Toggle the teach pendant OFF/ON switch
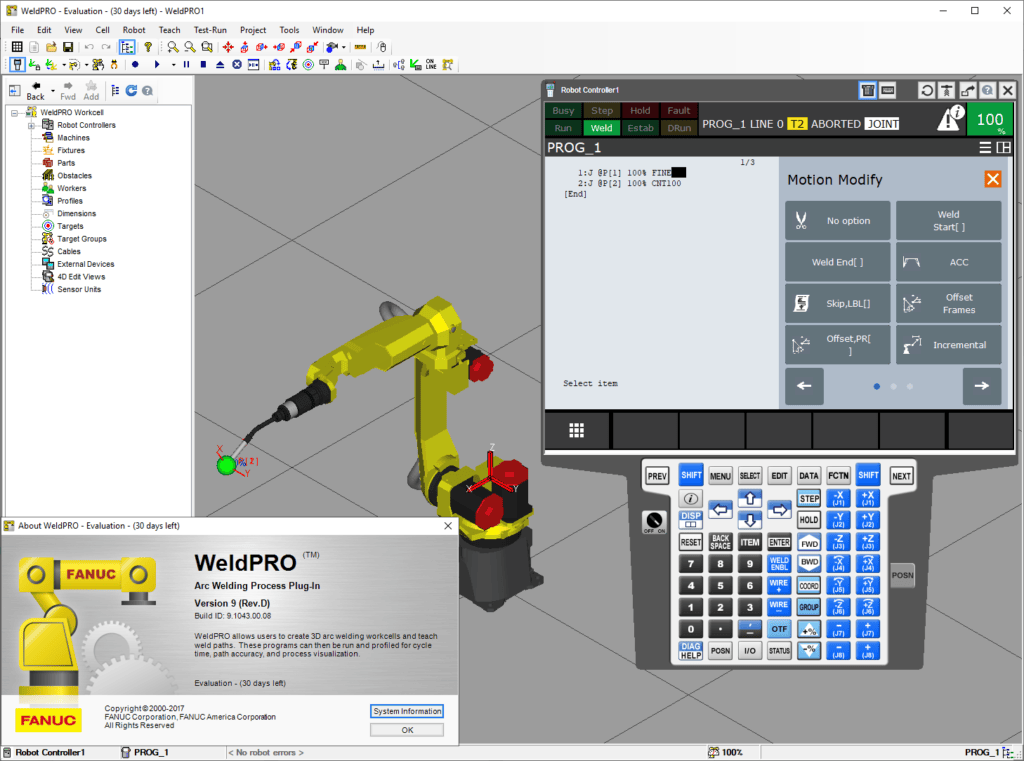This screenshot has height=761, width=1024. click(655, 522)
